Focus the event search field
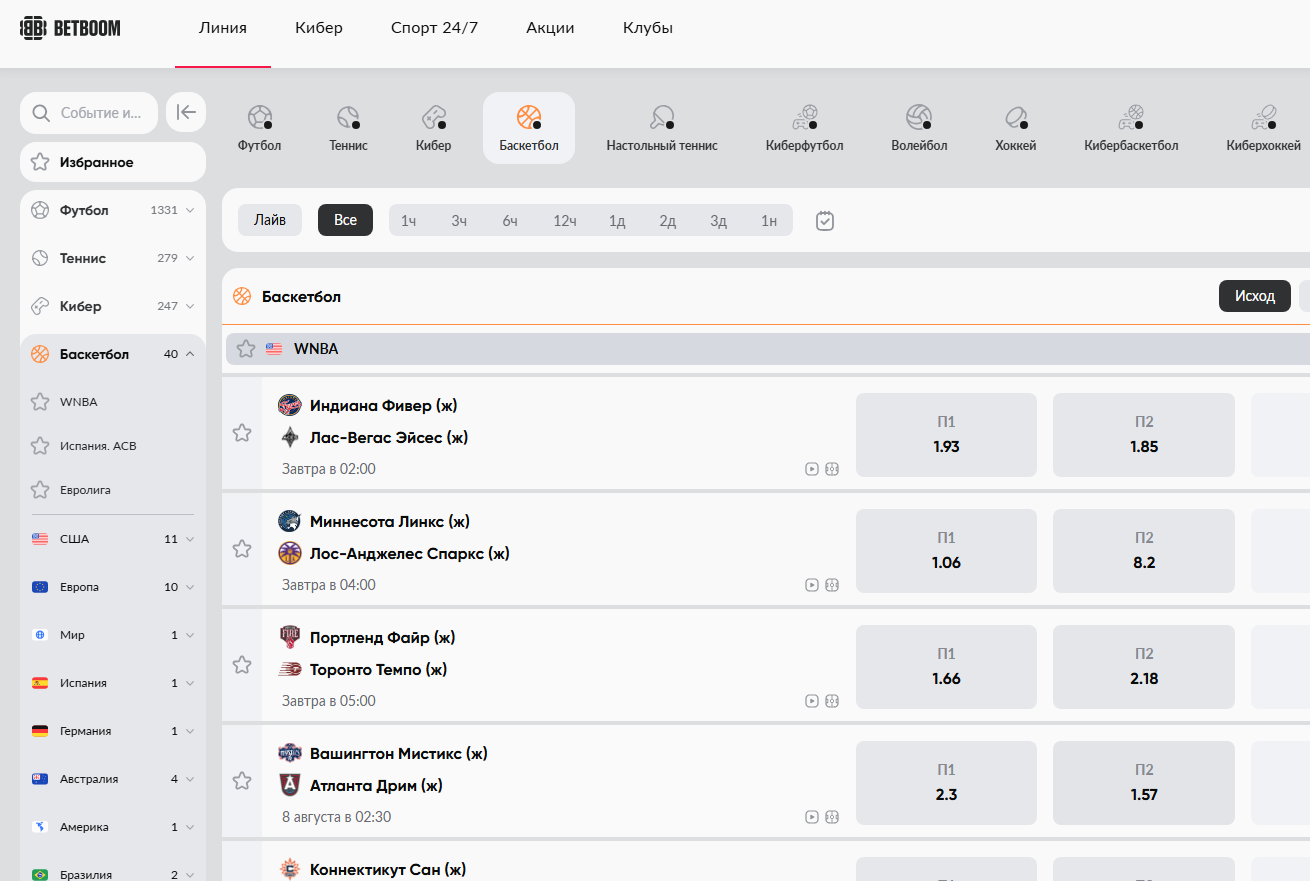The height and width of the screenshot is (881, 1310). [89, 113]
